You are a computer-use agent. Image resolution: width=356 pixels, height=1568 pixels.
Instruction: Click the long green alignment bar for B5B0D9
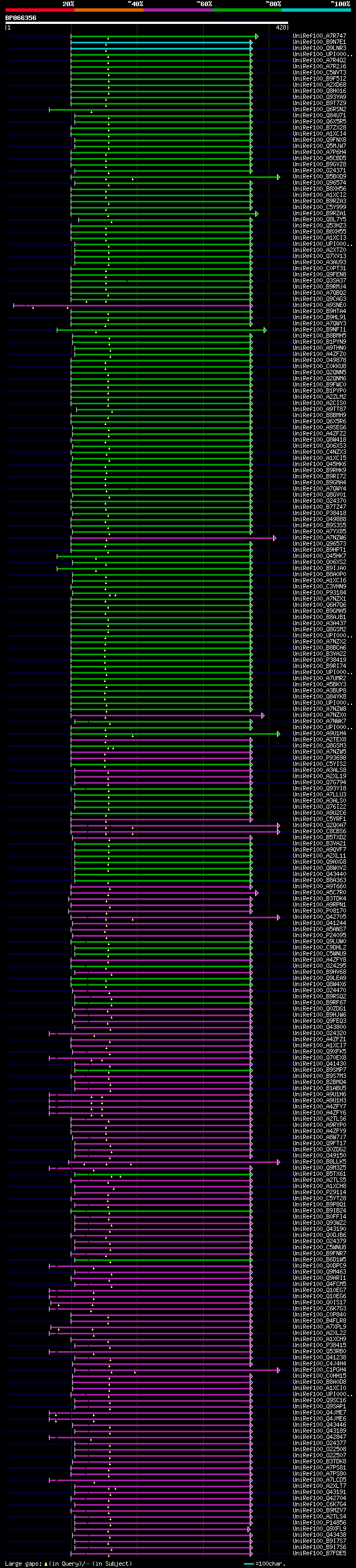pos(176,177)
